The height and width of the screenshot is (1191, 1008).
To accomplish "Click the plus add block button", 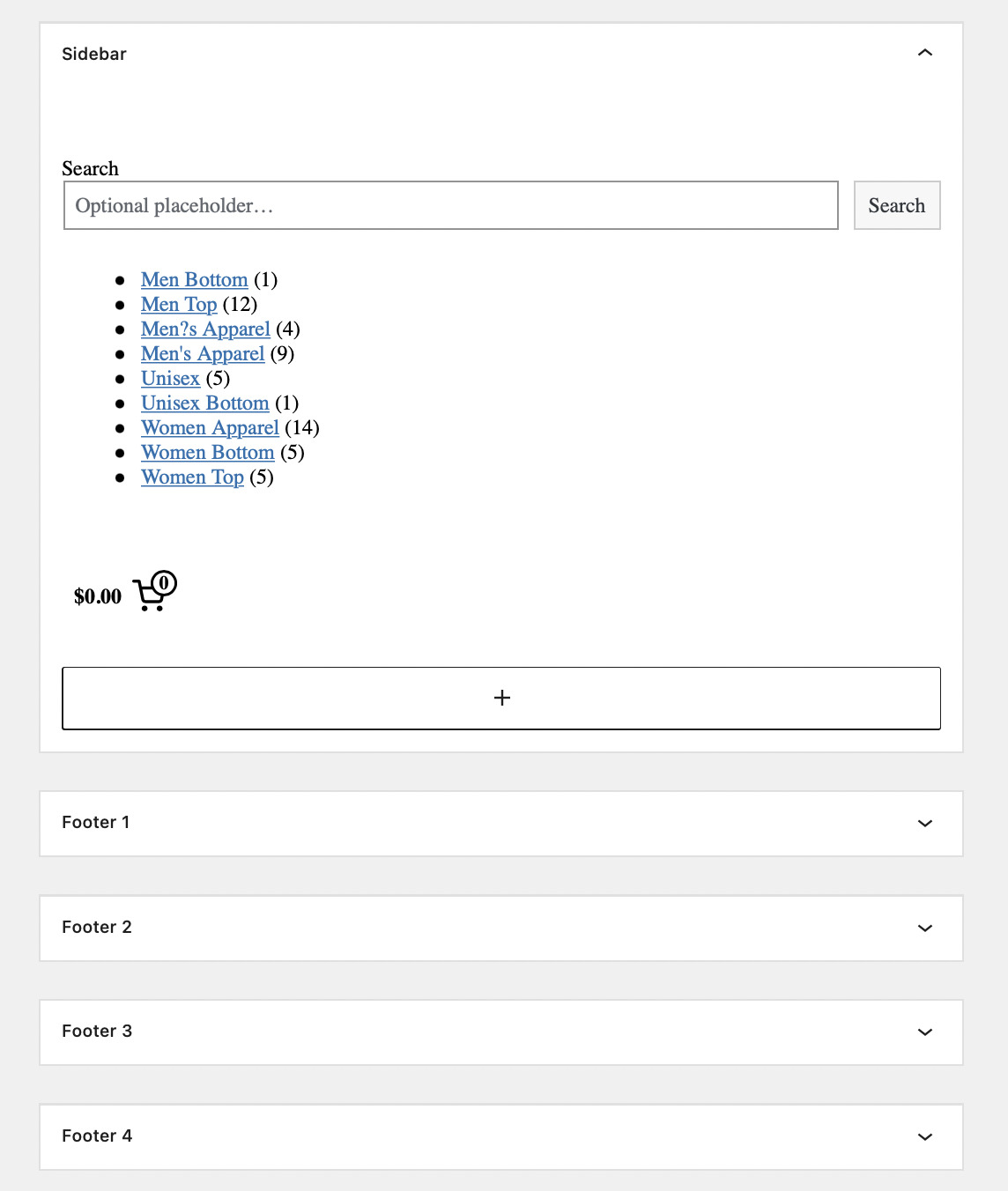I will (x=501, y=698).
